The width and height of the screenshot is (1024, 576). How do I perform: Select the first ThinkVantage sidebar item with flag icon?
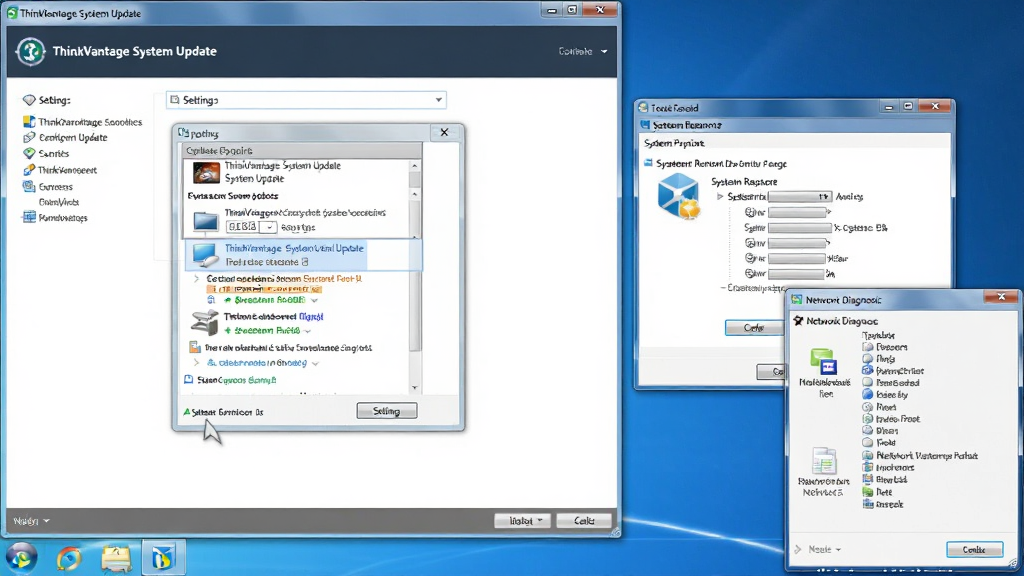coord(82,122)
